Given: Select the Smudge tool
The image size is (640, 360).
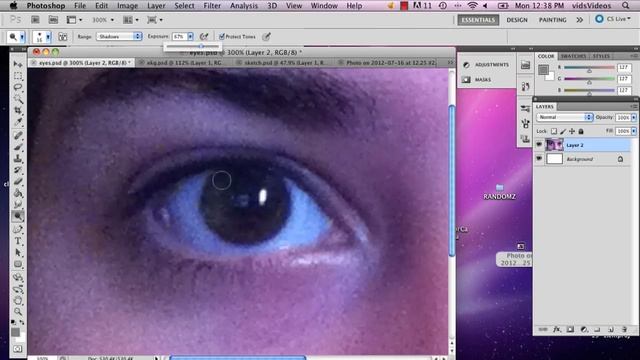Looking at the screenshot, I should pos(18,204).
